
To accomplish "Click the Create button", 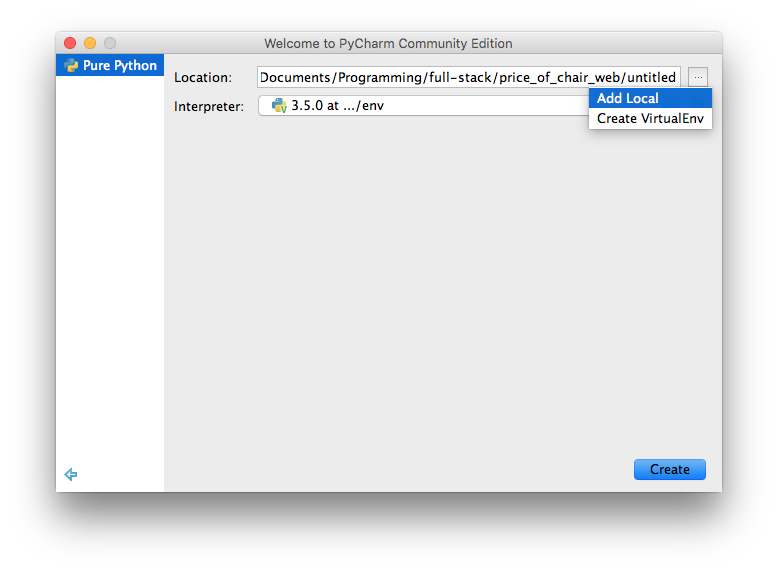I will click(669, 469).
